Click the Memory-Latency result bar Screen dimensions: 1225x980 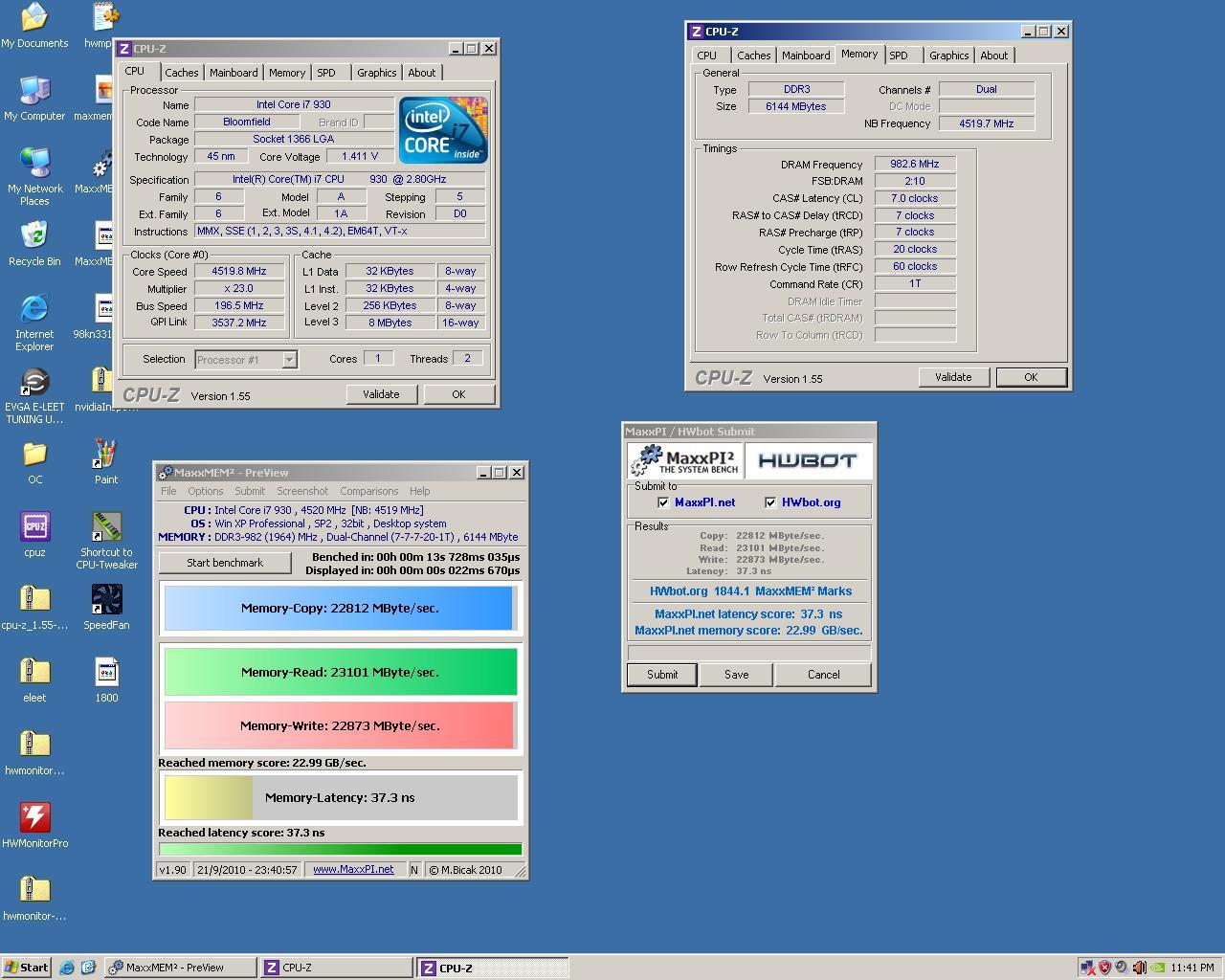click(x=341, y=797)
